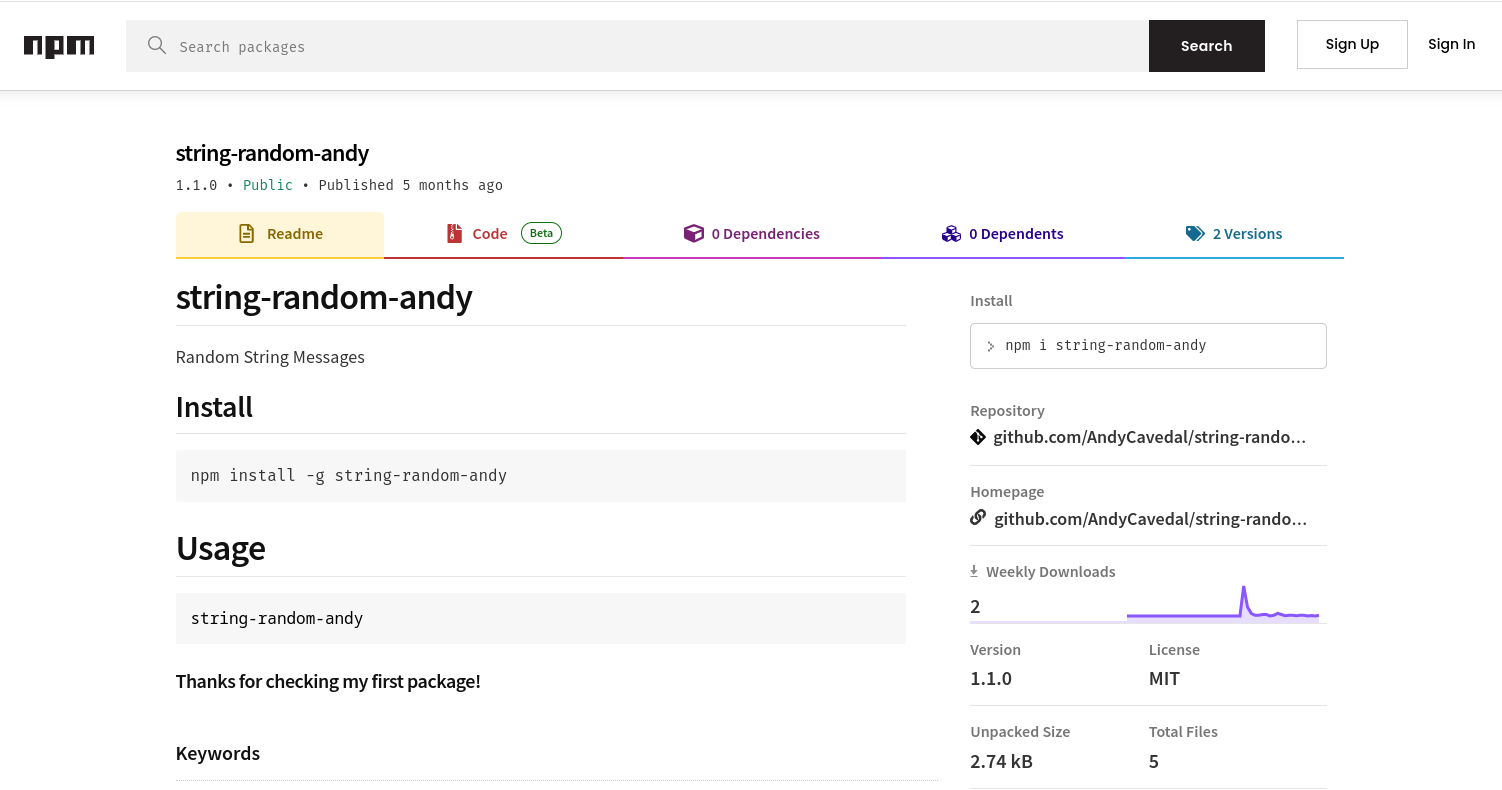
Task: Click the npm logo in the header
Action: (59, 45)
